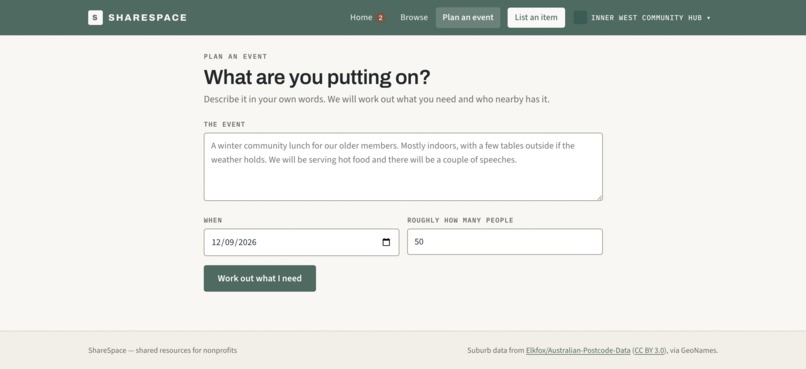The image size is (806, 369).
Task: Focus the event description text area
Action: point(403,167)
